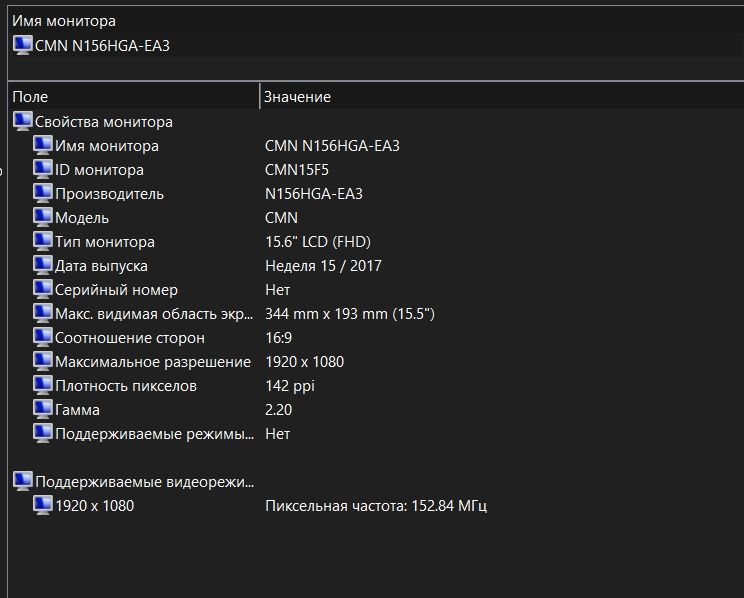This screenshot has width=744, height=598.
Task: Click the icon beside Тип монитора
Action: point(42,241)
